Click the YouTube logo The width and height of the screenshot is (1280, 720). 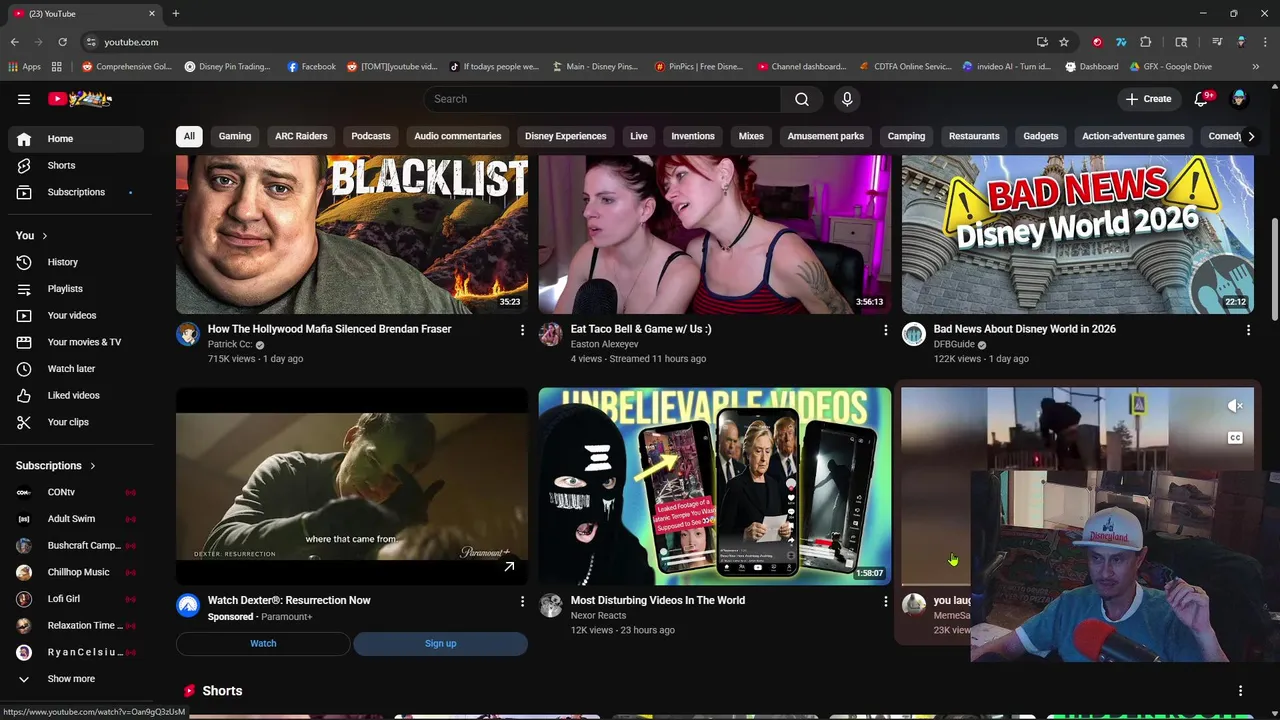[x=80, y=99]
